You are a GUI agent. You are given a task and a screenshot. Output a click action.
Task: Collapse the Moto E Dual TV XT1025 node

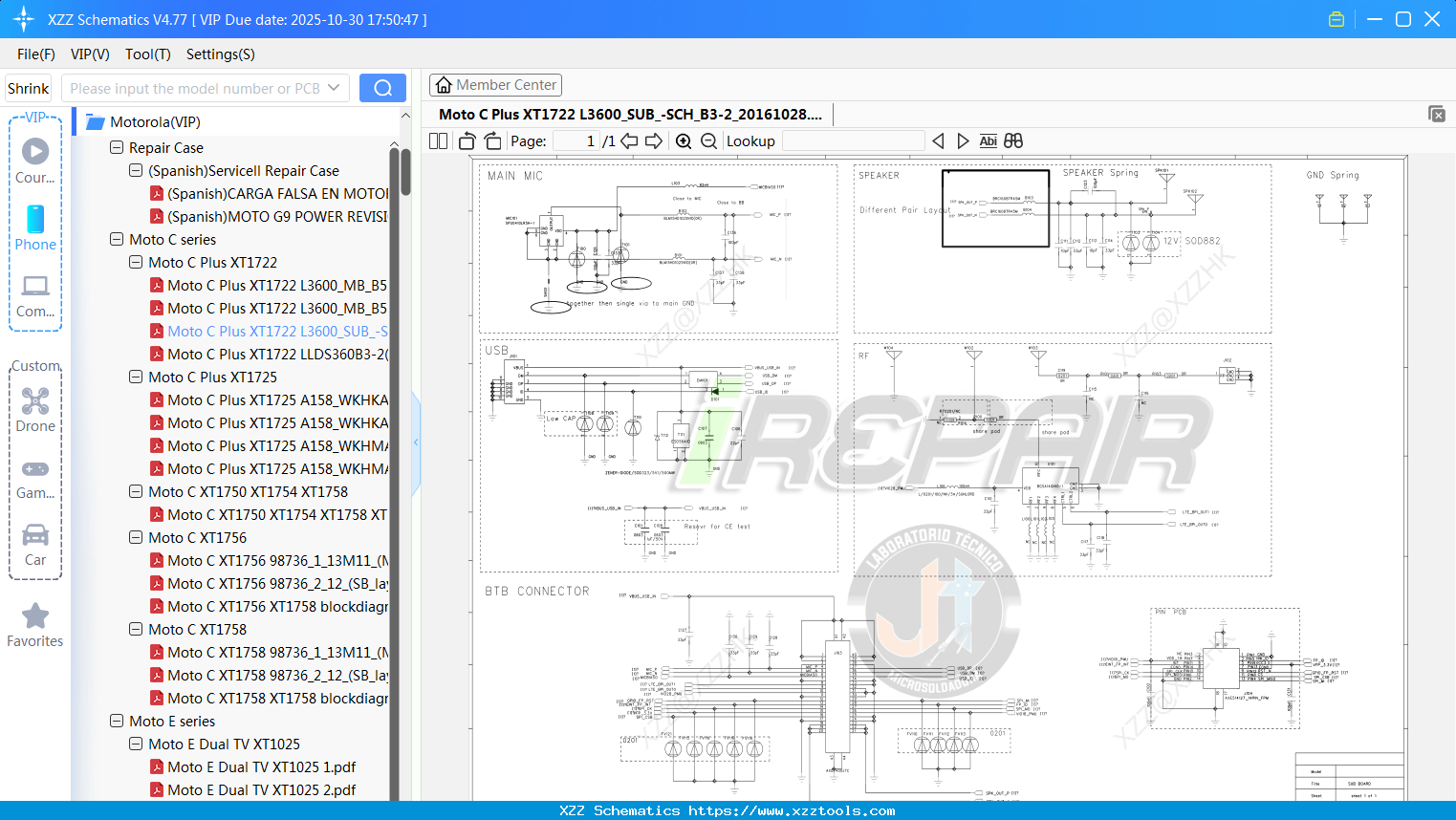136,744
